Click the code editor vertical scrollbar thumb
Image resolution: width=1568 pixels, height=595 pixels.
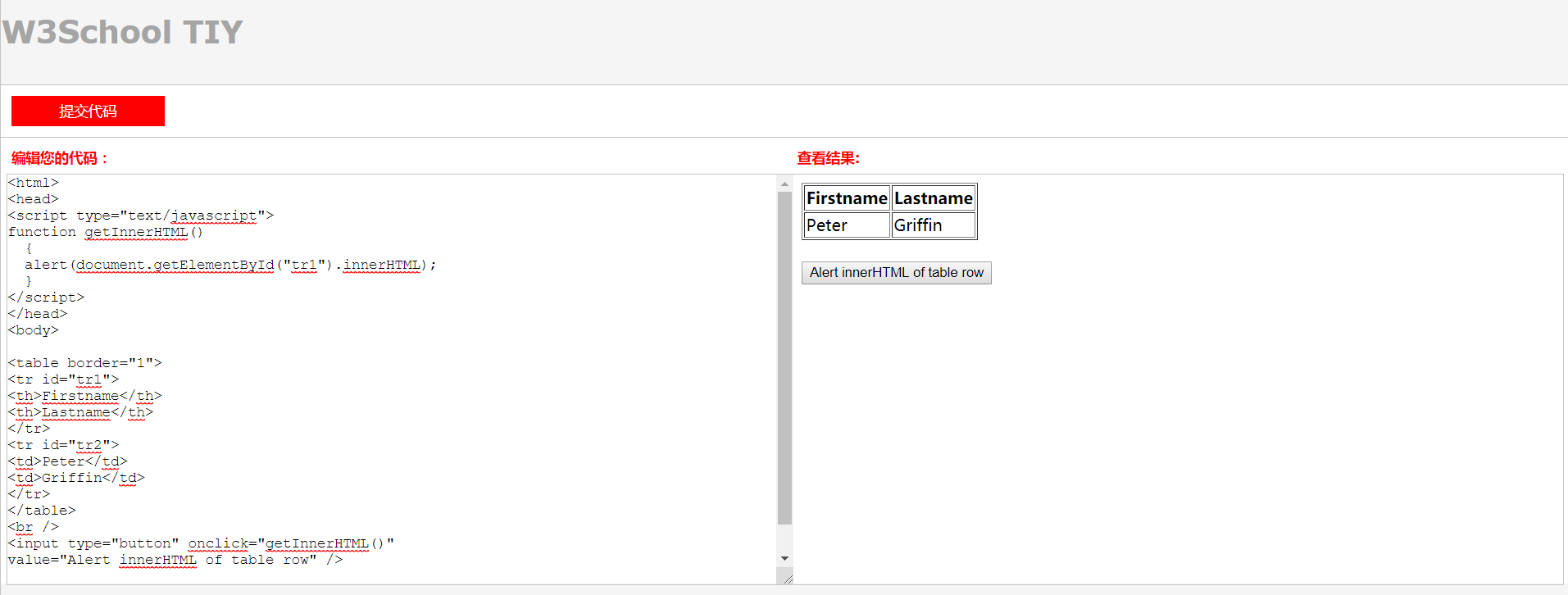coord(784,358)
